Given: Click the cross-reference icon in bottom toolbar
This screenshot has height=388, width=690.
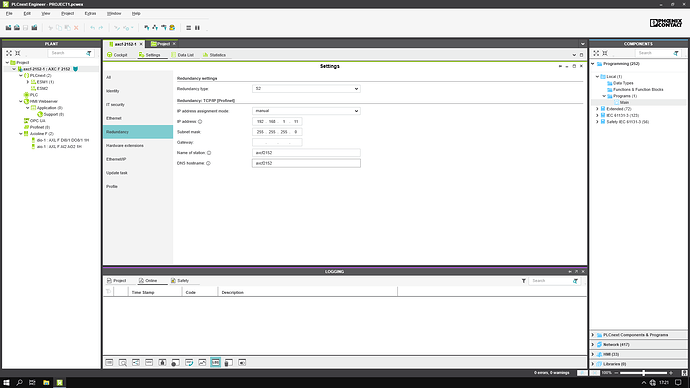Looking at the screenshot, I should coord(136,362).
